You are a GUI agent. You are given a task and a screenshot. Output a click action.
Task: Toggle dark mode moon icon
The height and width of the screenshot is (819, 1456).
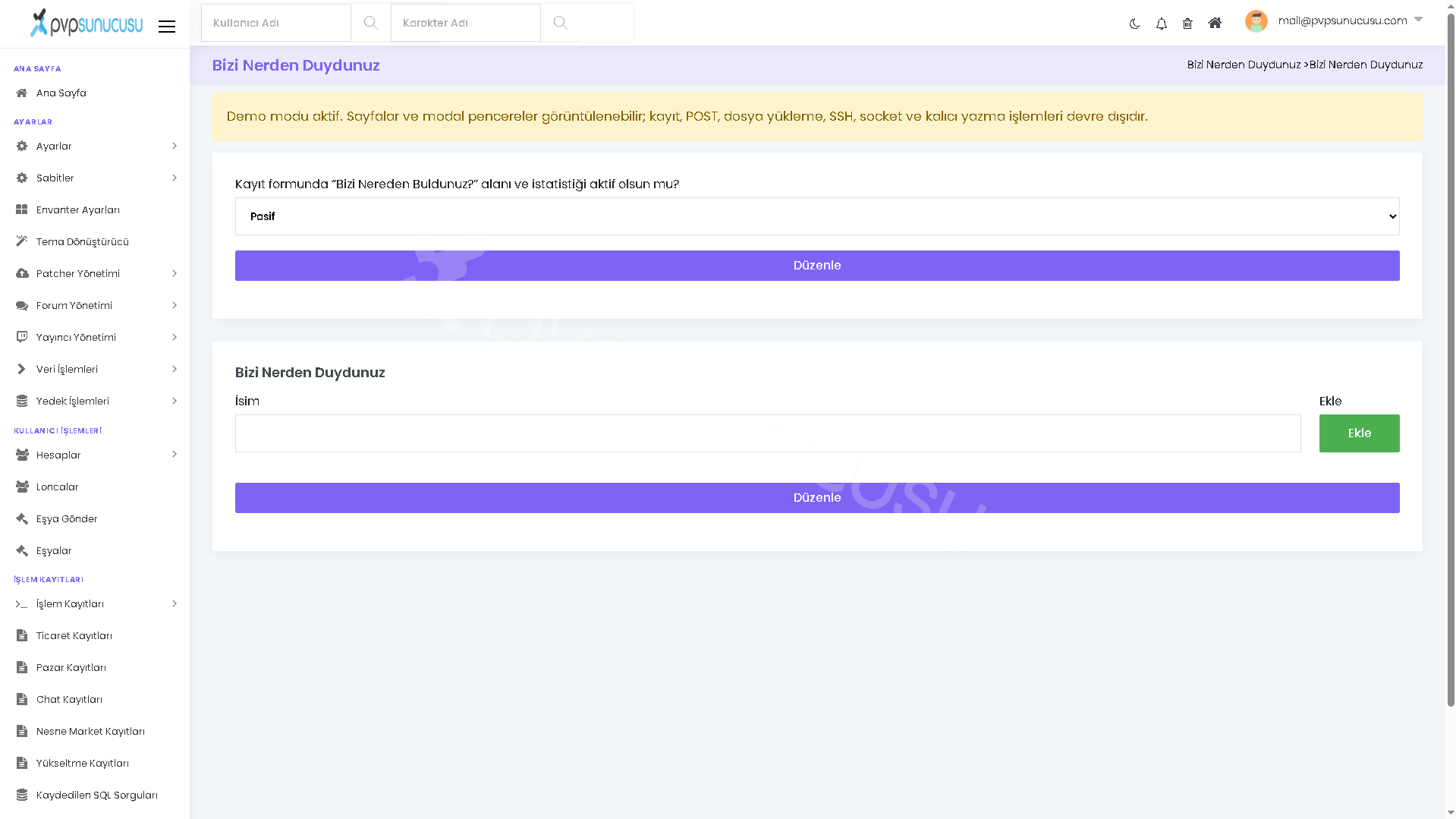pos(1134,24)
